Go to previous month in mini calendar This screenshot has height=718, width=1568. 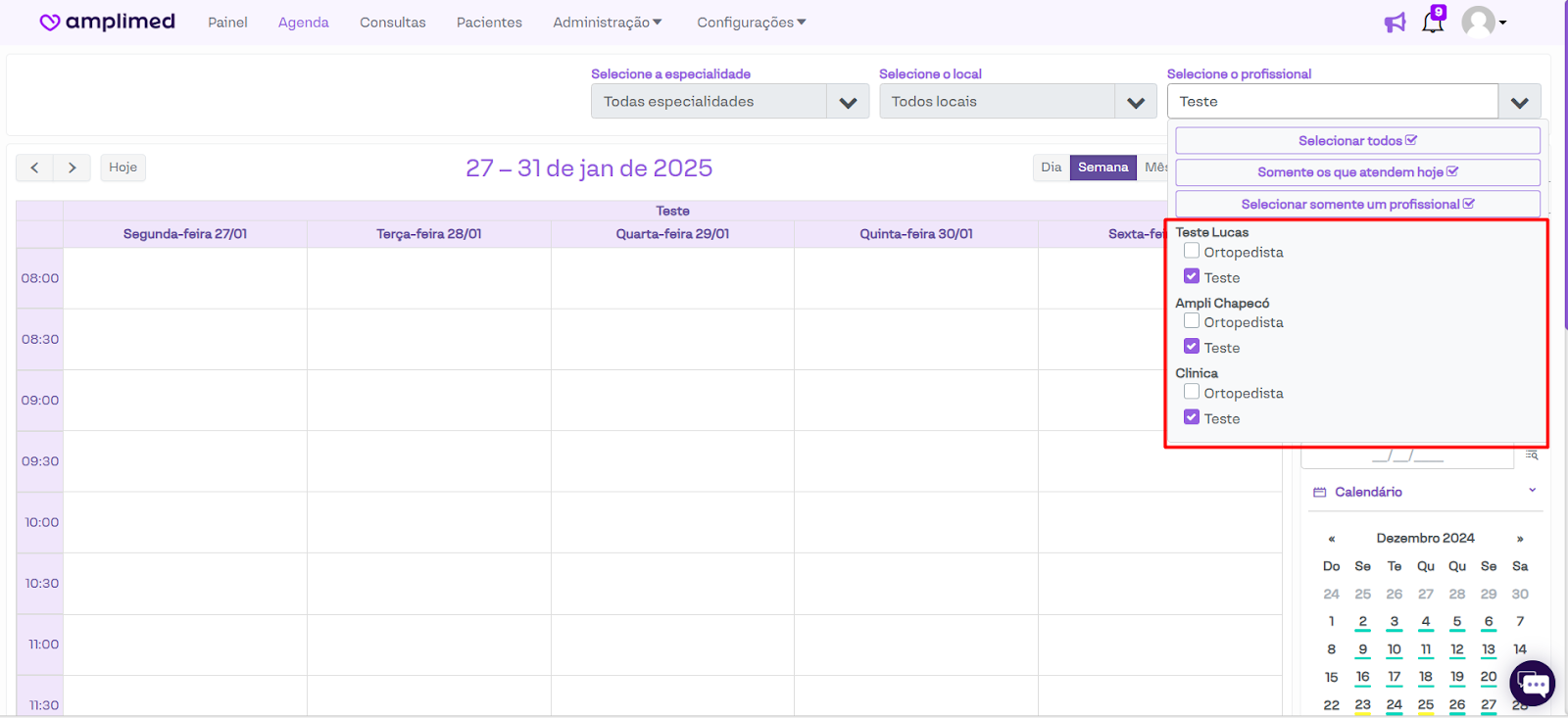1331,539
